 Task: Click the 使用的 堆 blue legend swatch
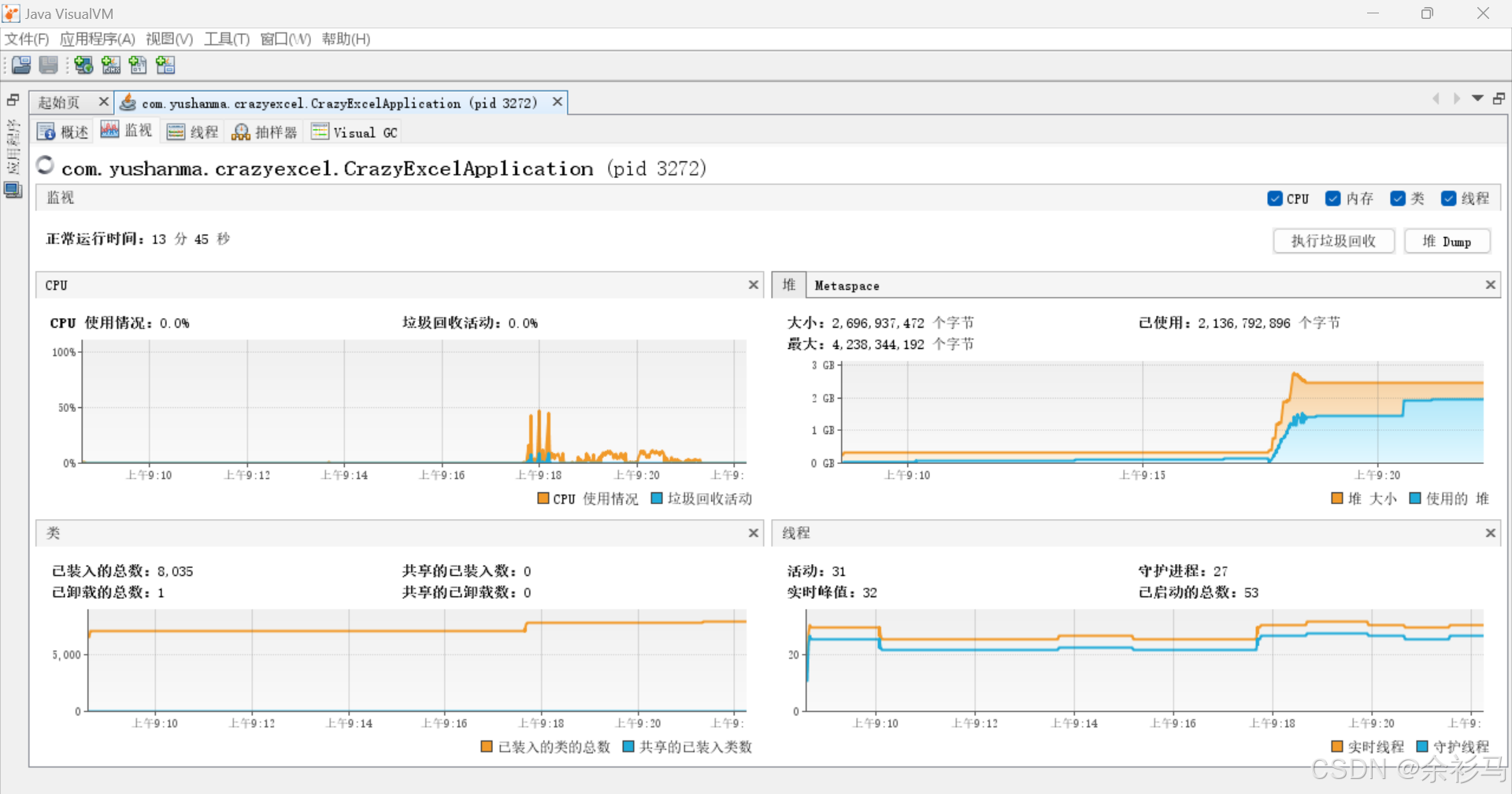point(1414,498)
